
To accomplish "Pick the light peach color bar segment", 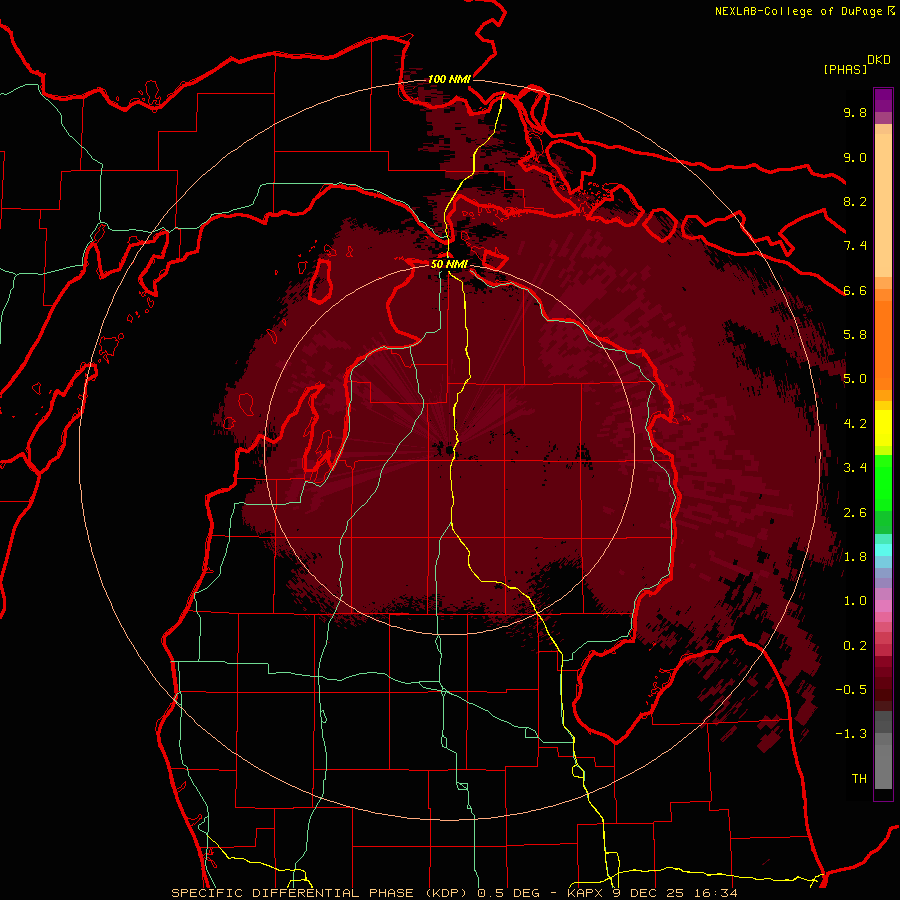I will 883,205.
